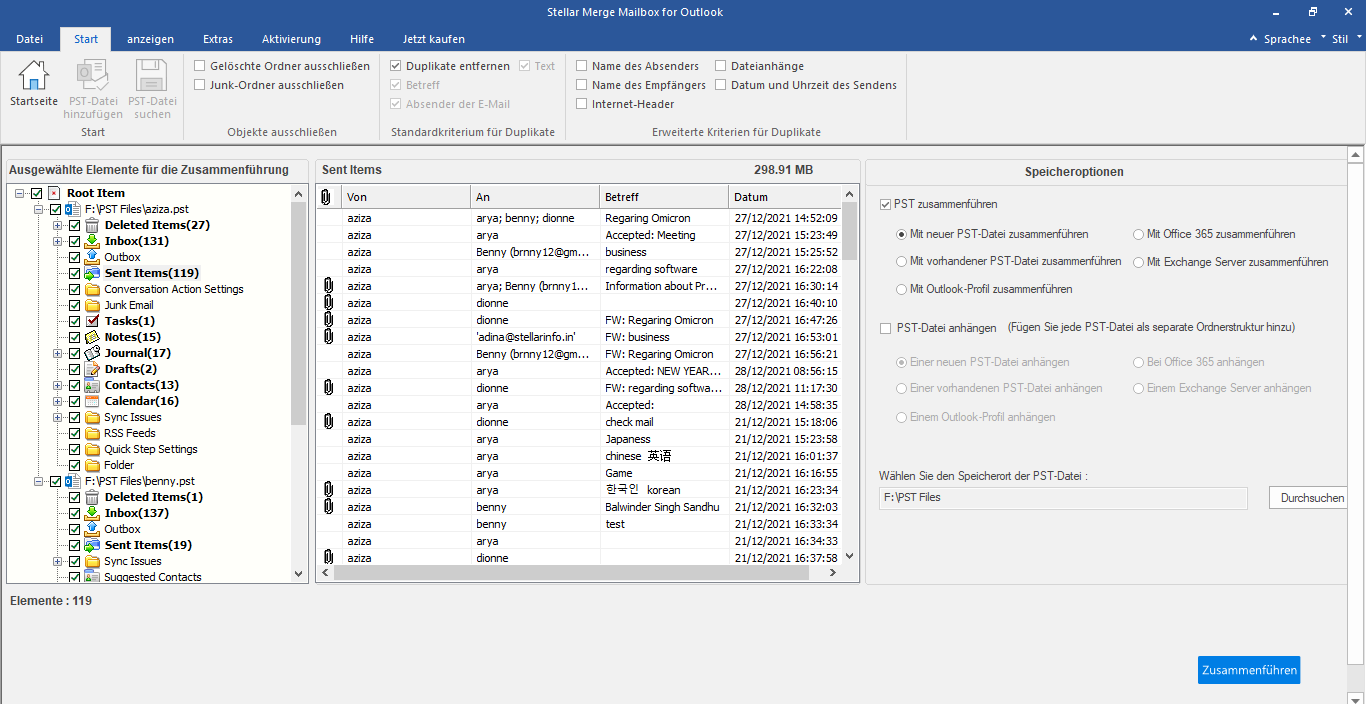Expand the Inbox(131) folder

(57, 241)
